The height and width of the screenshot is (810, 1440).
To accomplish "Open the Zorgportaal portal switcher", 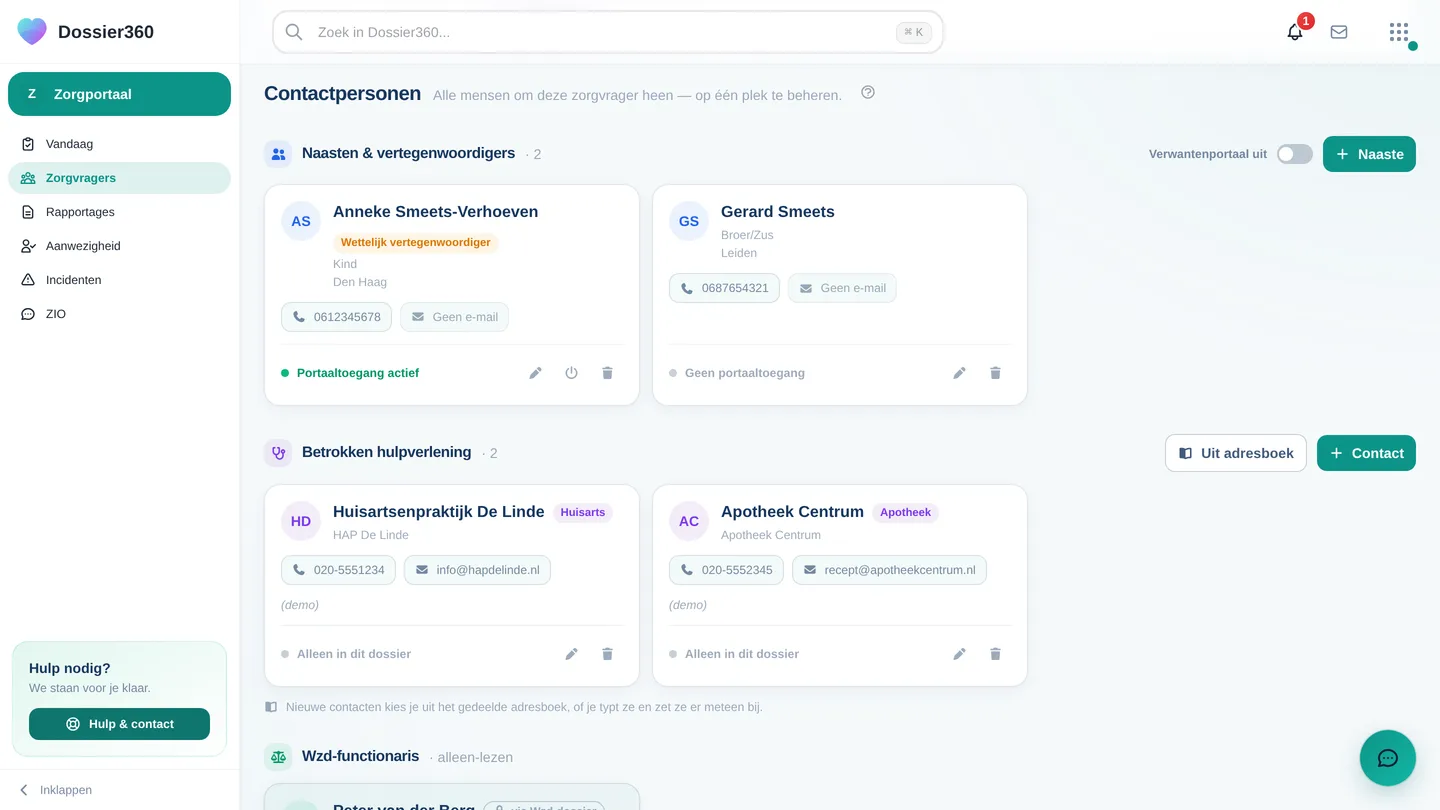I will [x=119, y=94].
